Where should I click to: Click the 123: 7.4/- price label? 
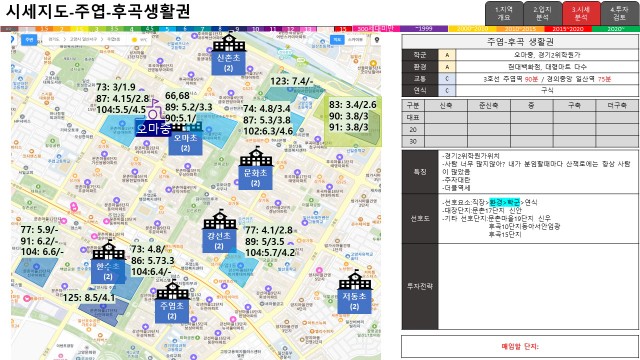pyautogui.click(x=291, y=82)
